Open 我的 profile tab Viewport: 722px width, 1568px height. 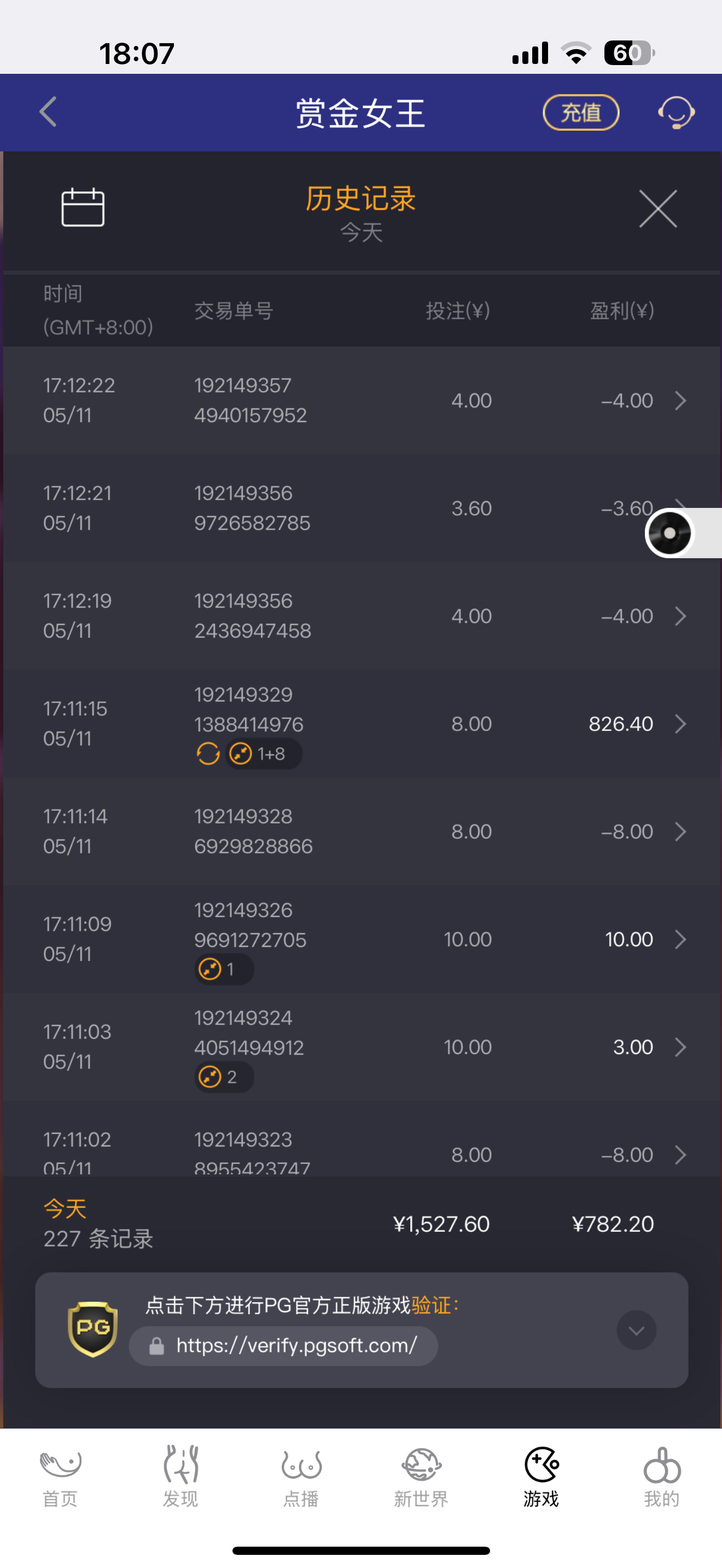(x=662, y=1476)
